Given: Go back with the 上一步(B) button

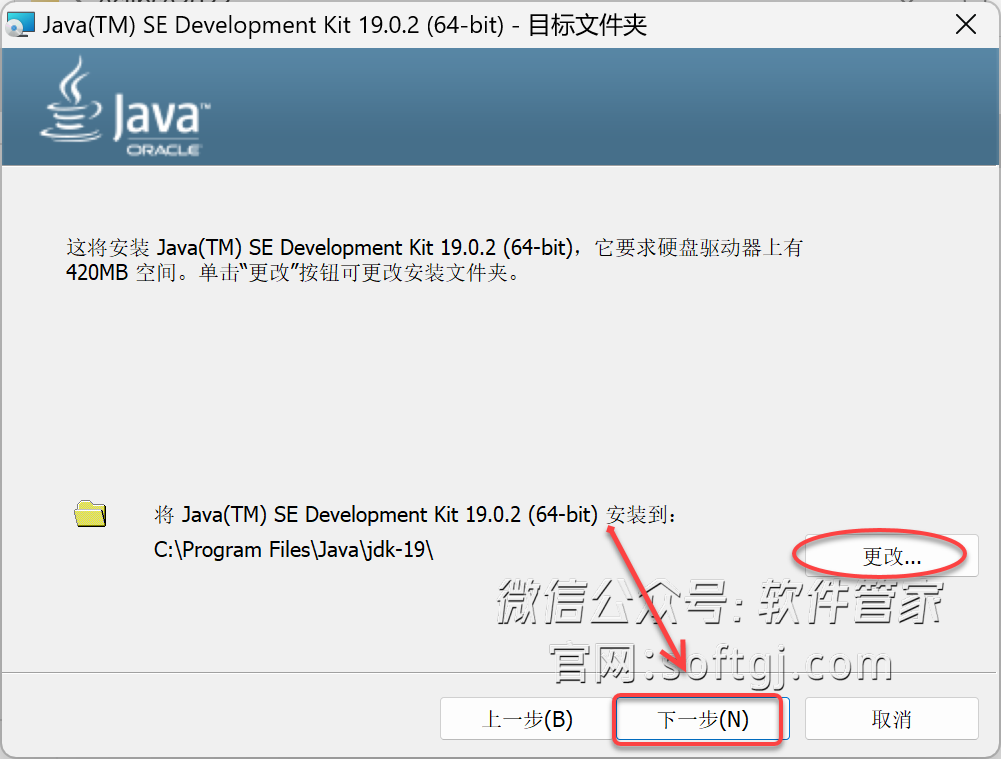Looking at the screenshot, I should pyautogui.click(x=527, y=719).
